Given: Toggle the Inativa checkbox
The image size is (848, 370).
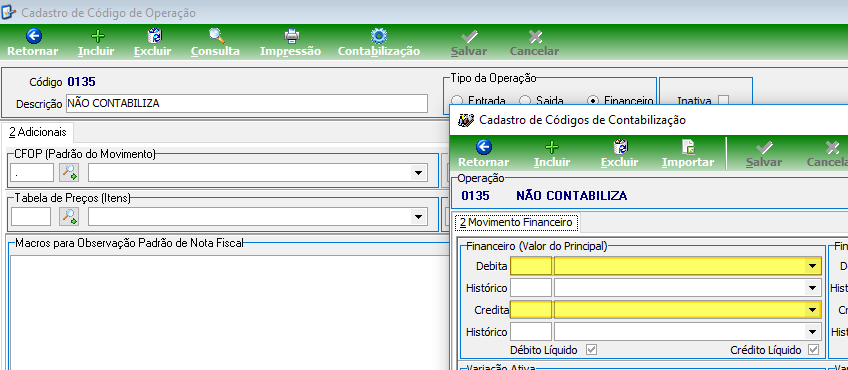Looking at the screenshot, I should 723,101.
